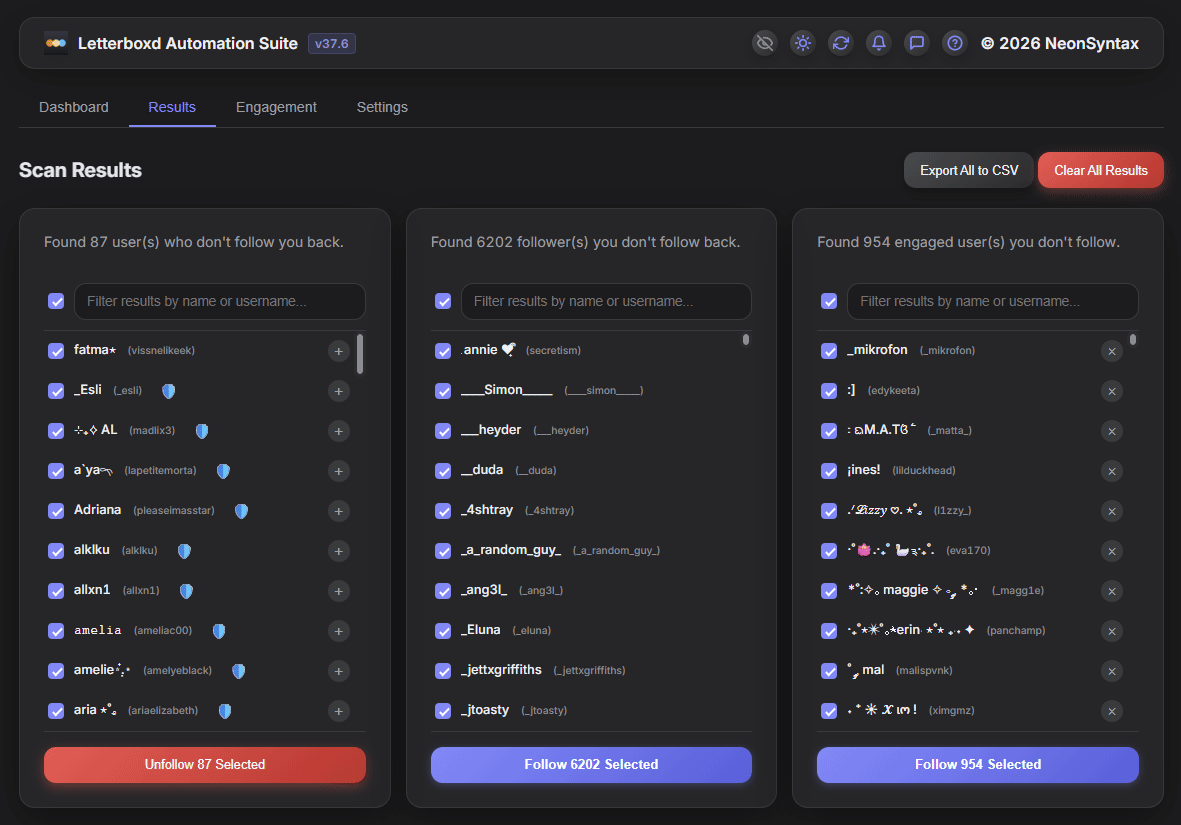
Task: Remove edykeeta with its X icon
Action: click(x=1112, y=391)
